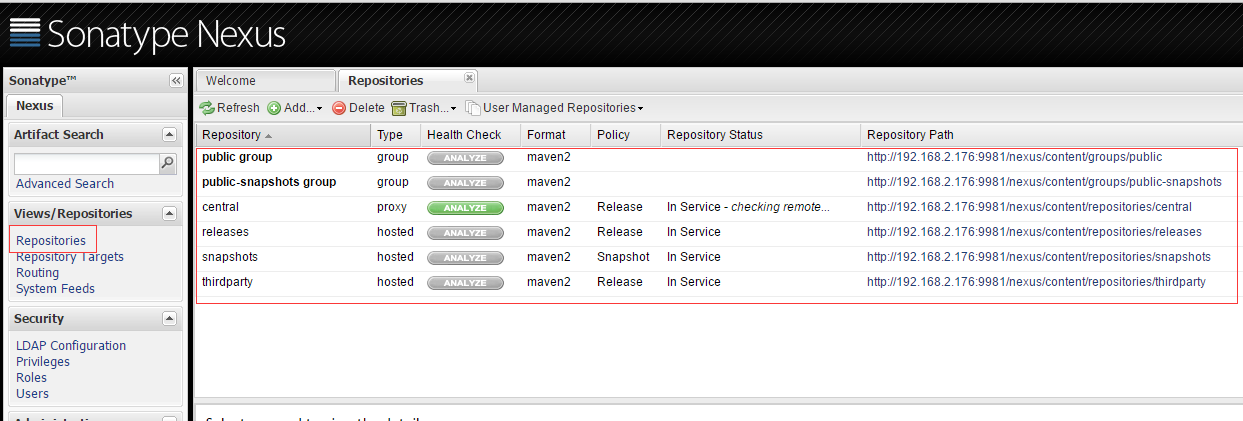The height and width of the screenshot is (421, 1243).
Task: Collapse the Security panel
Action: click(169, 318)
